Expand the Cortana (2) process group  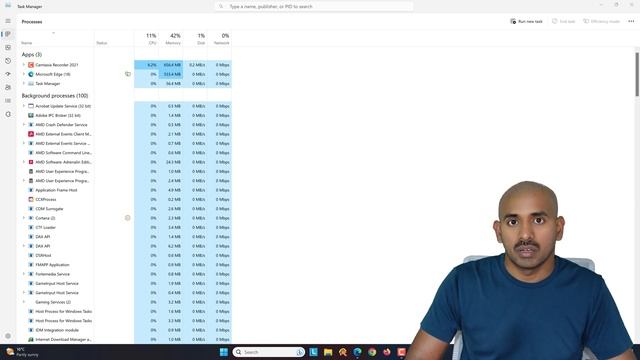(24, 218)
